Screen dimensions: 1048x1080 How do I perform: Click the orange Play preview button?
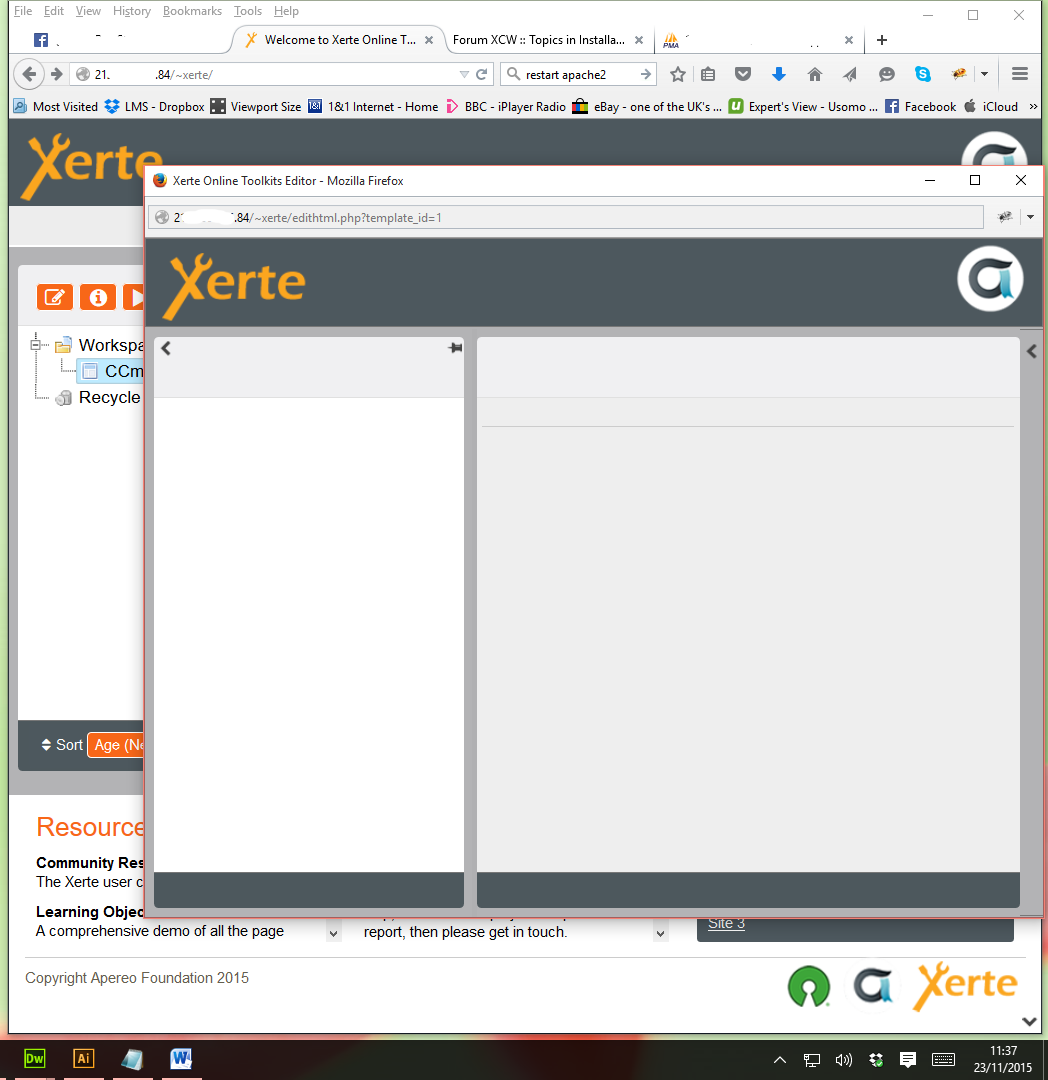pyautogui.click(x=134, y=297)
